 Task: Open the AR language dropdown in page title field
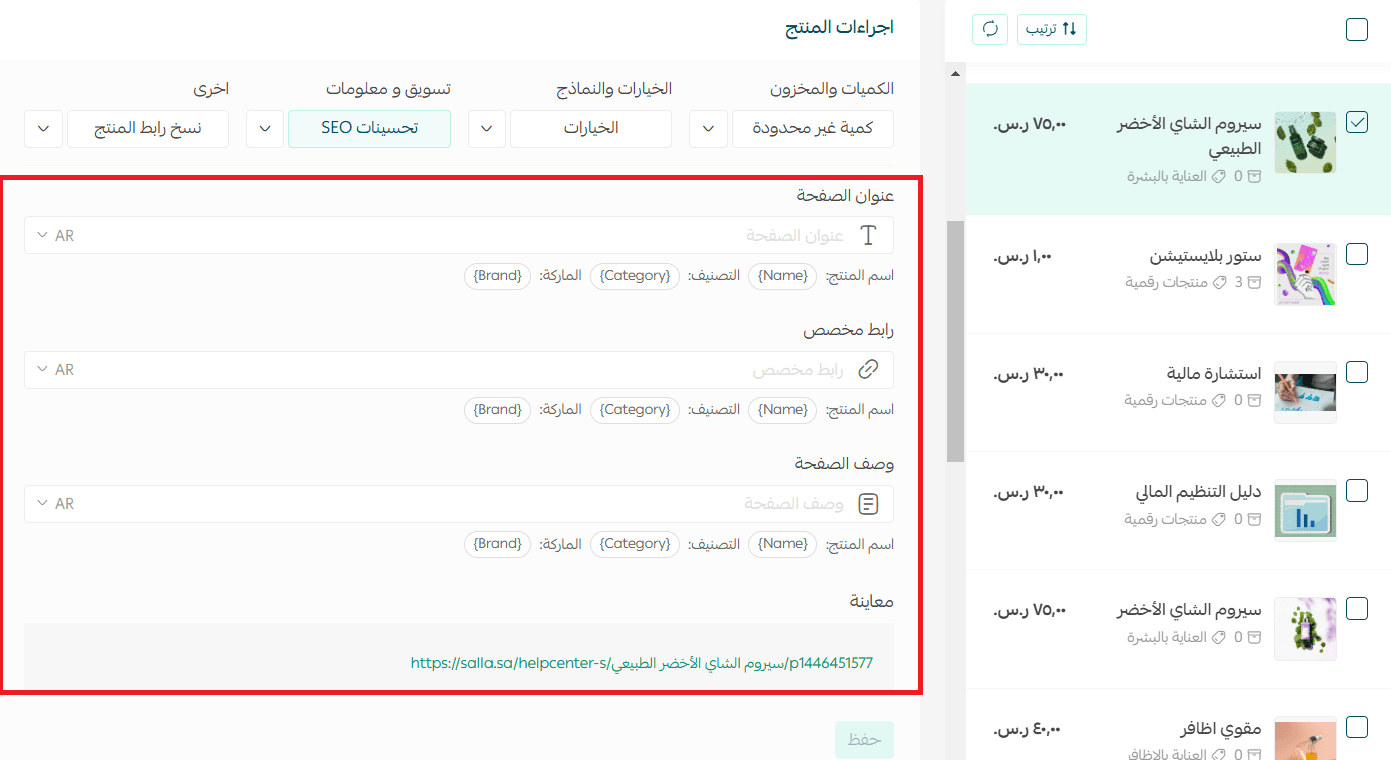56,236
